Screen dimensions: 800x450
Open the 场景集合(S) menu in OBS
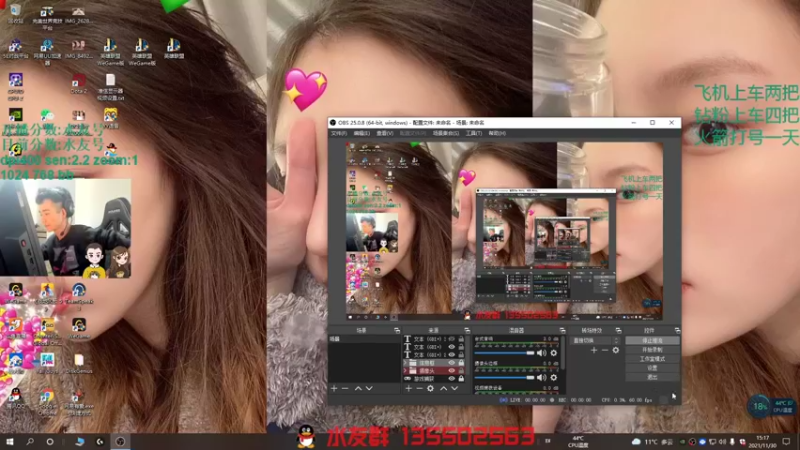(x=445, y=133)
